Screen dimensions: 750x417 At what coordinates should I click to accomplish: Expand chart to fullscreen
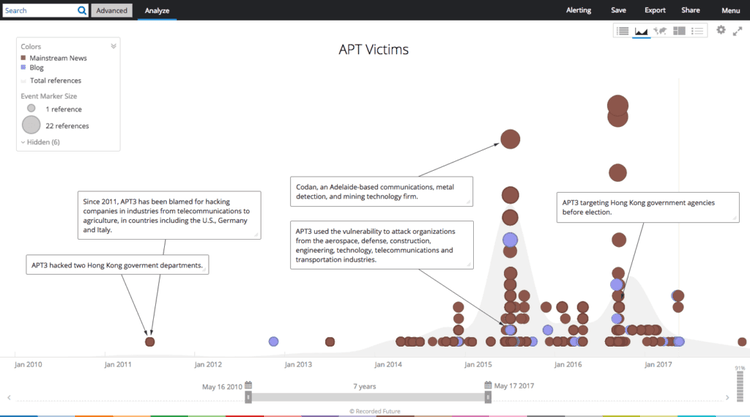pyautogui.click(x=737, y=31)
